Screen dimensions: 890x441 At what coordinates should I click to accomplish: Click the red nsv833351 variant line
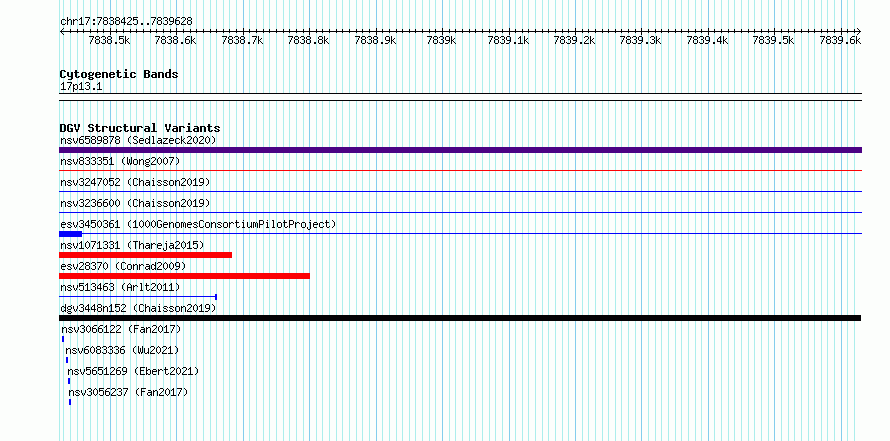pos(460,170)
